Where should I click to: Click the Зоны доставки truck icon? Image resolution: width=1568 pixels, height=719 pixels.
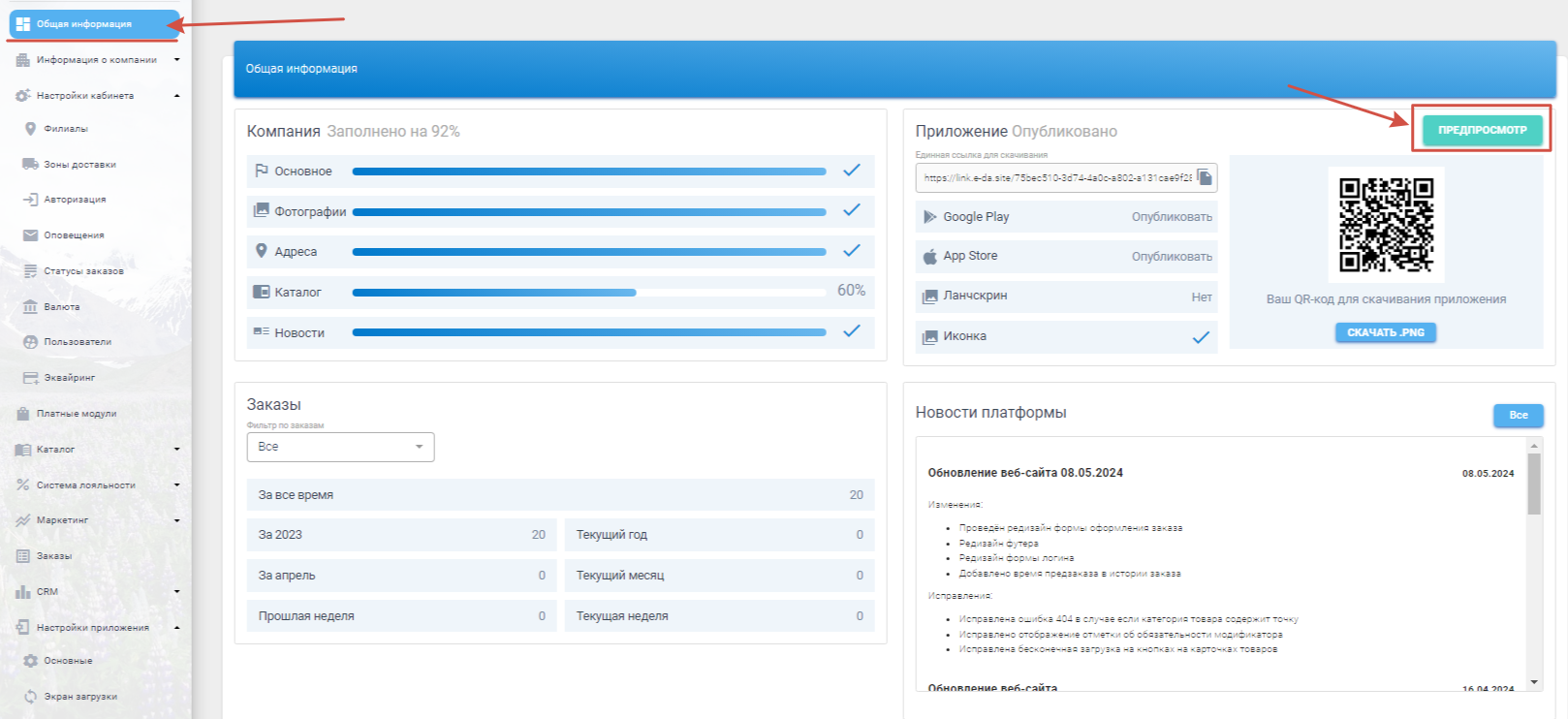30,165
